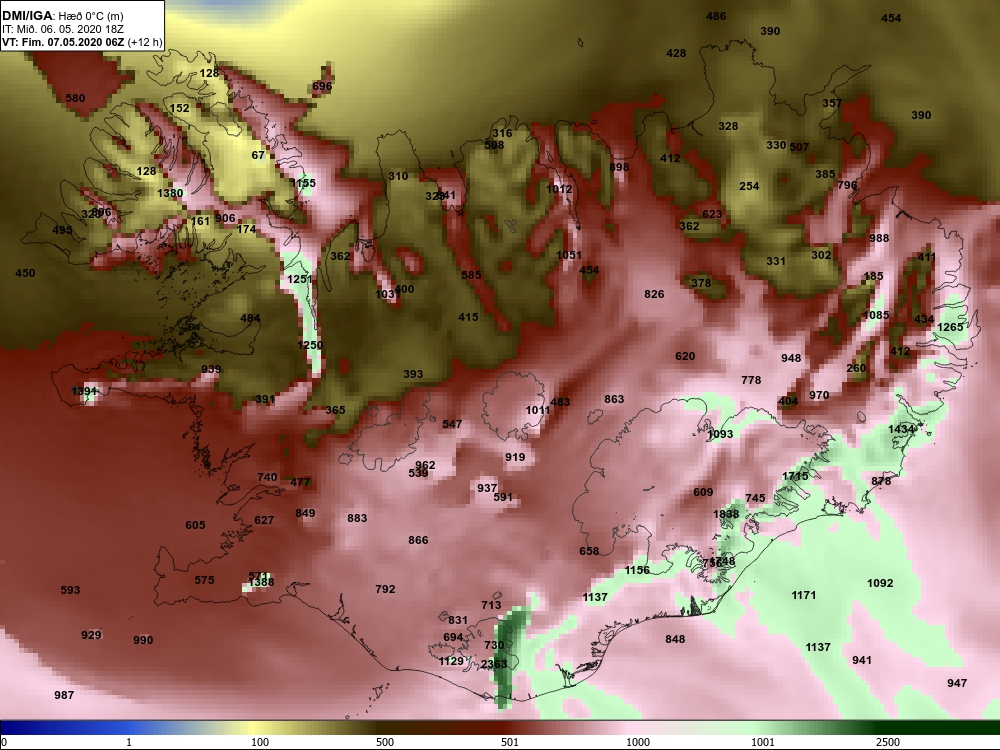Click the VT Fim. 07.05.2020 06Z line
Image resolution: width=1000 pixels, height=750 pixels.
[82, 42]
